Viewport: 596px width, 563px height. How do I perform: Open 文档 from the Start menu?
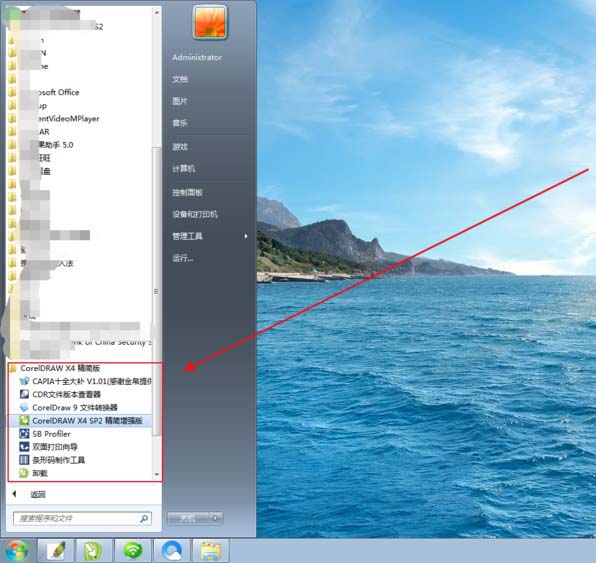coord(180,79)
